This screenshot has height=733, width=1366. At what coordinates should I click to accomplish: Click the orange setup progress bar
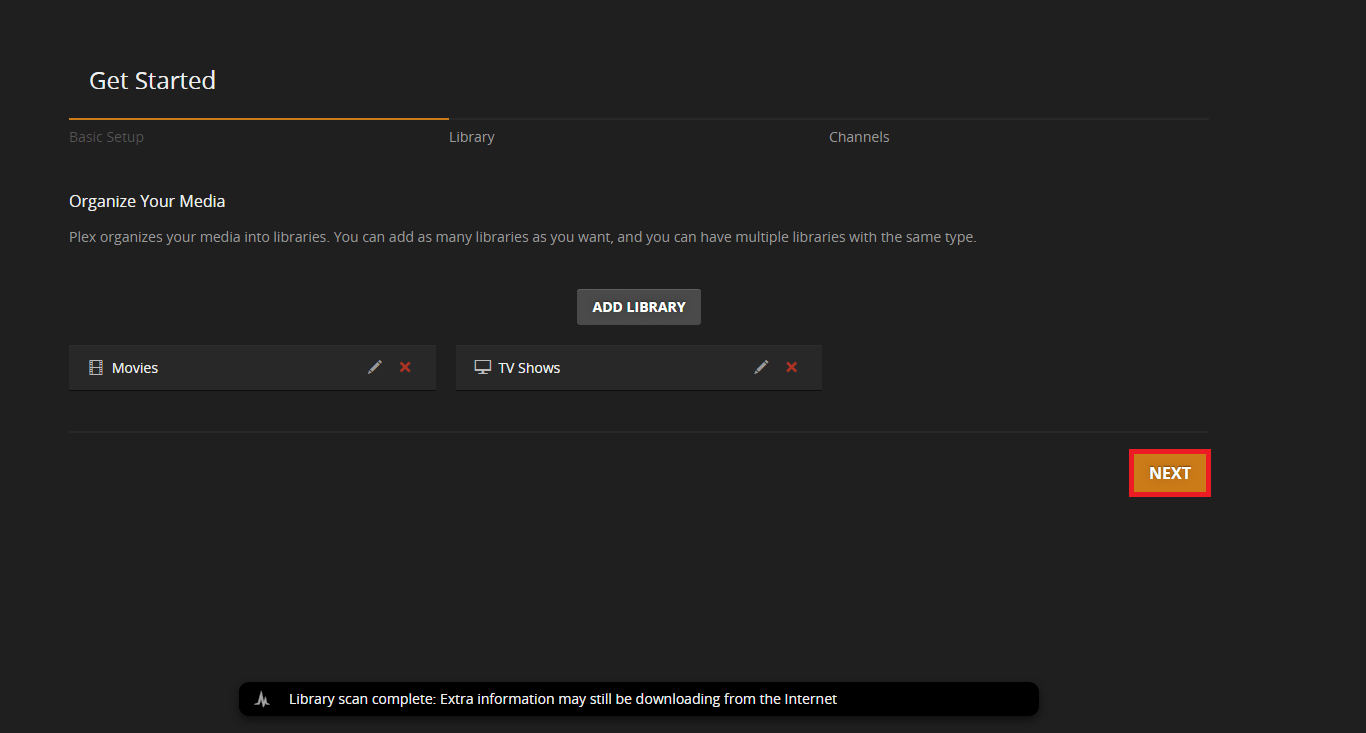click(258, 118)
